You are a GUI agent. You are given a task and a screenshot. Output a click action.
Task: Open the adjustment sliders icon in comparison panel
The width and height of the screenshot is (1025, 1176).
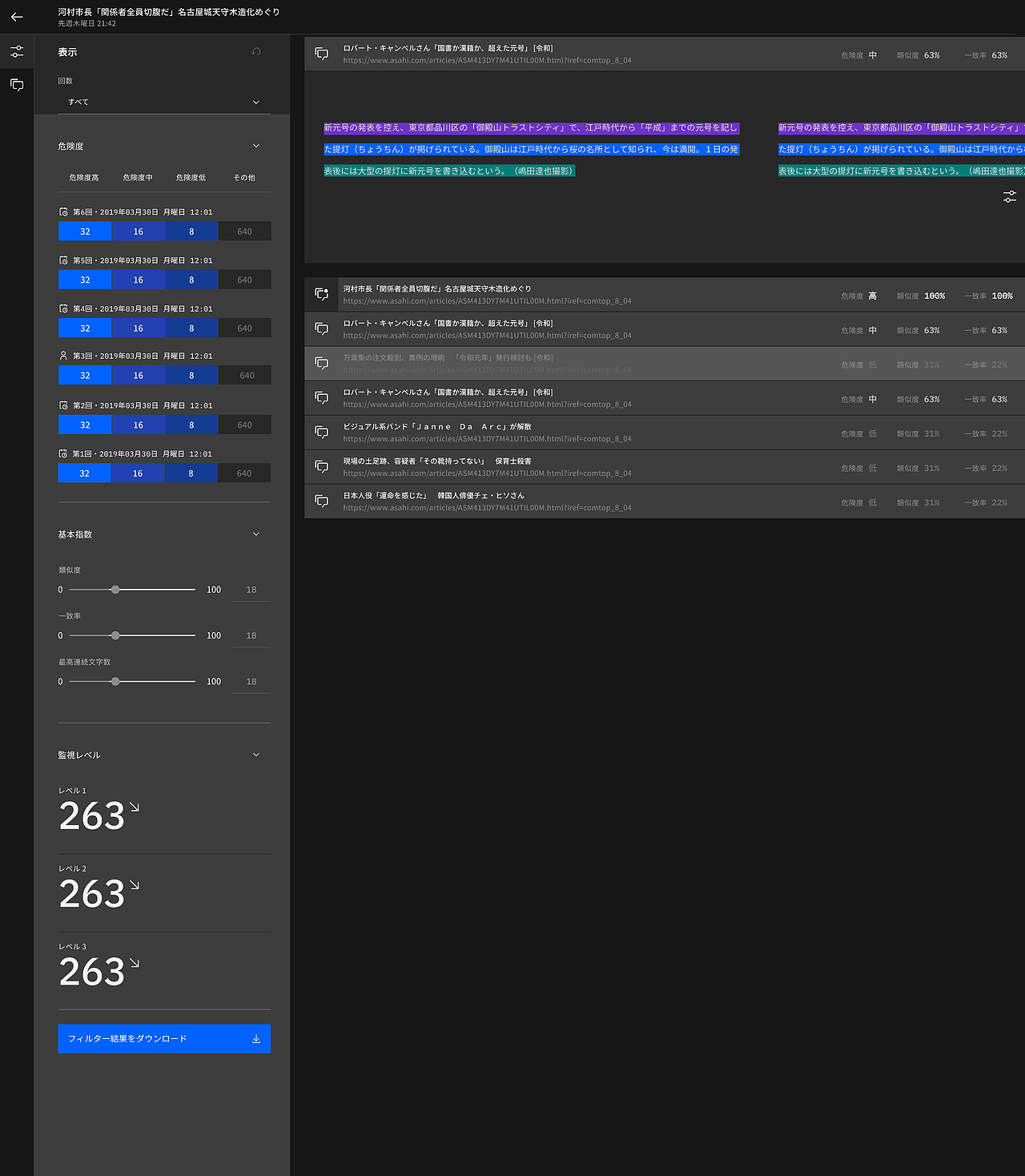[1010, 196]
